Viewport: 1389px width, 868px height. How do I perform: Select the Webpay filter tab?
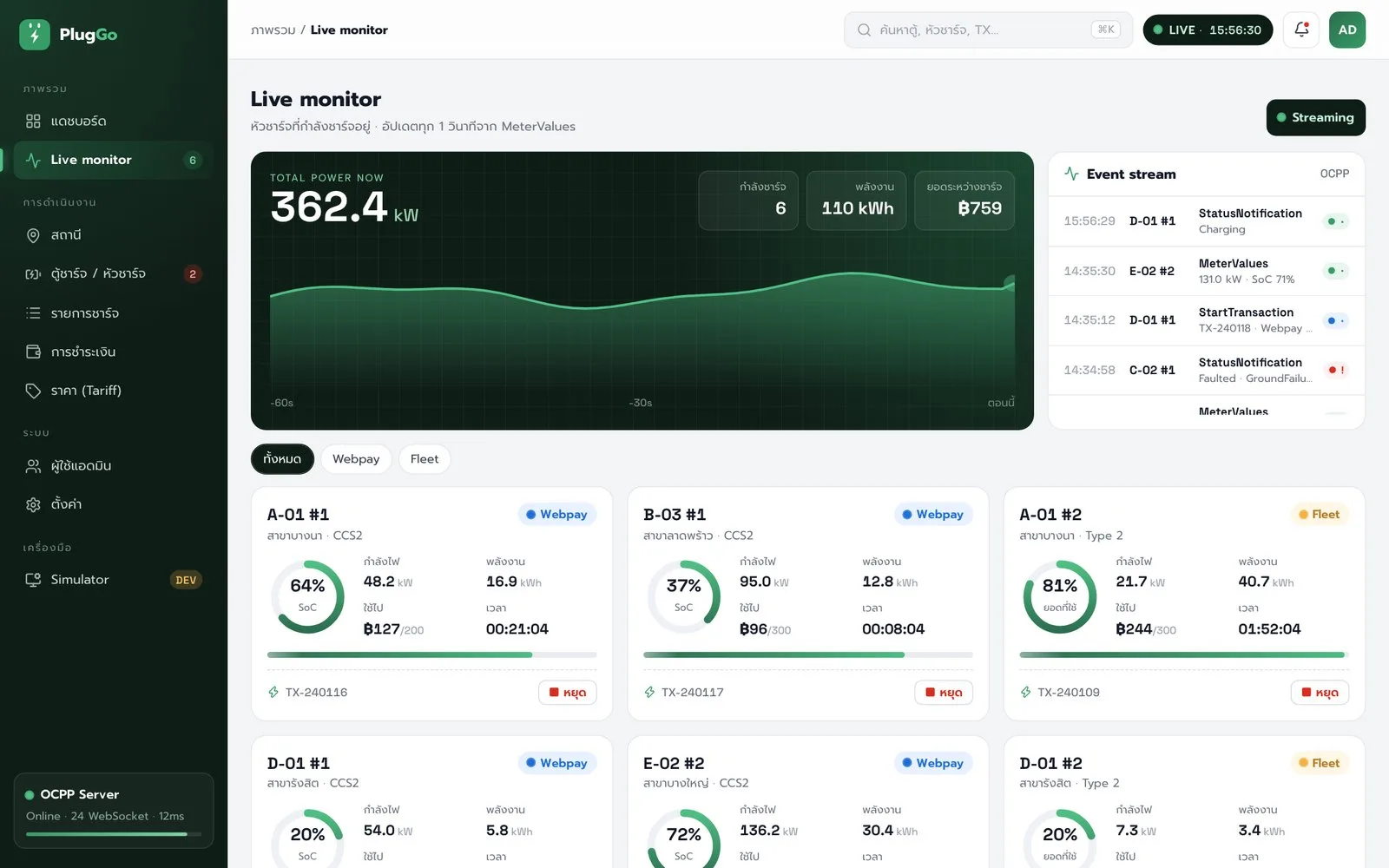(356, 459)
